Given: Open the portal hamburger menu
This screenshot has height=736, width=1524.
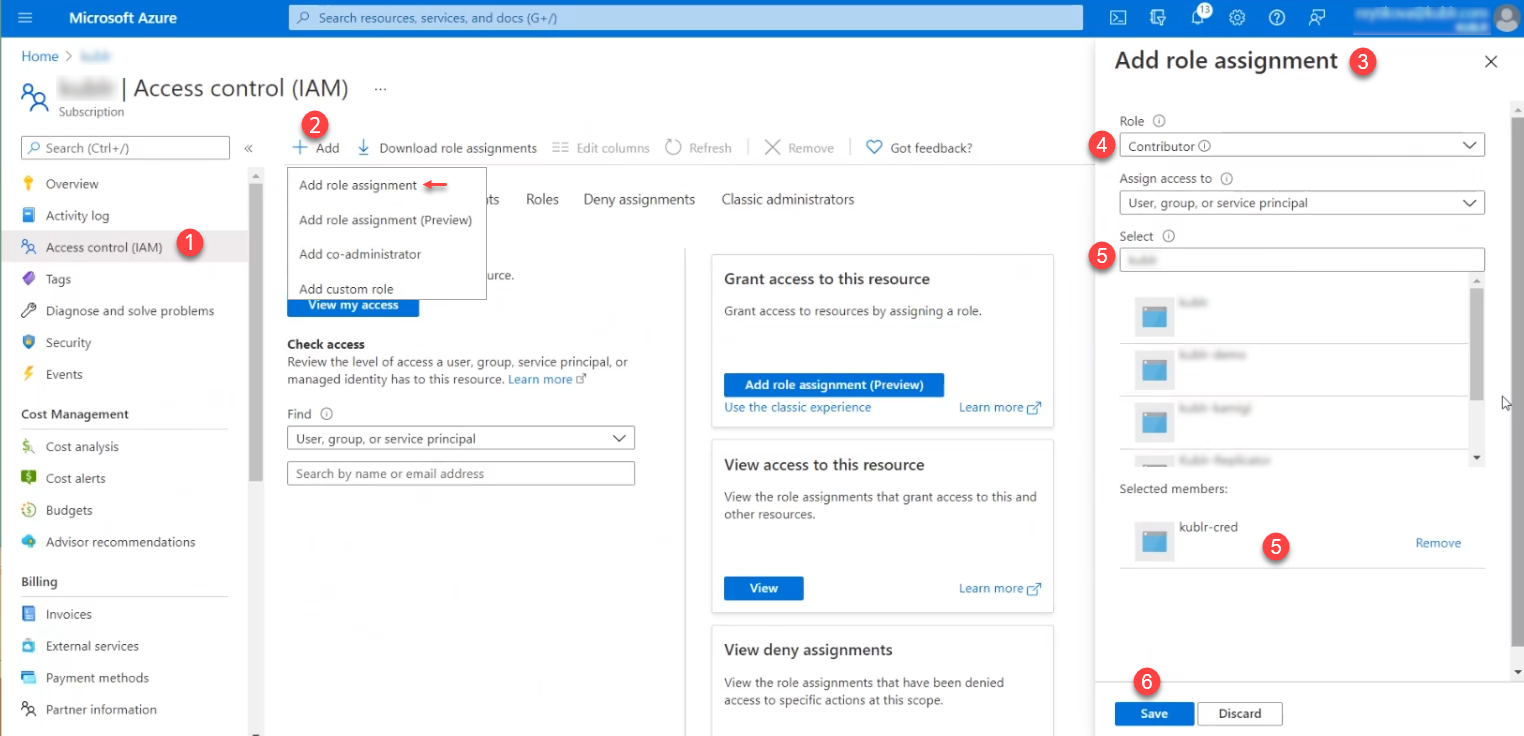Looking at the screenshot, I should [26, 18].
